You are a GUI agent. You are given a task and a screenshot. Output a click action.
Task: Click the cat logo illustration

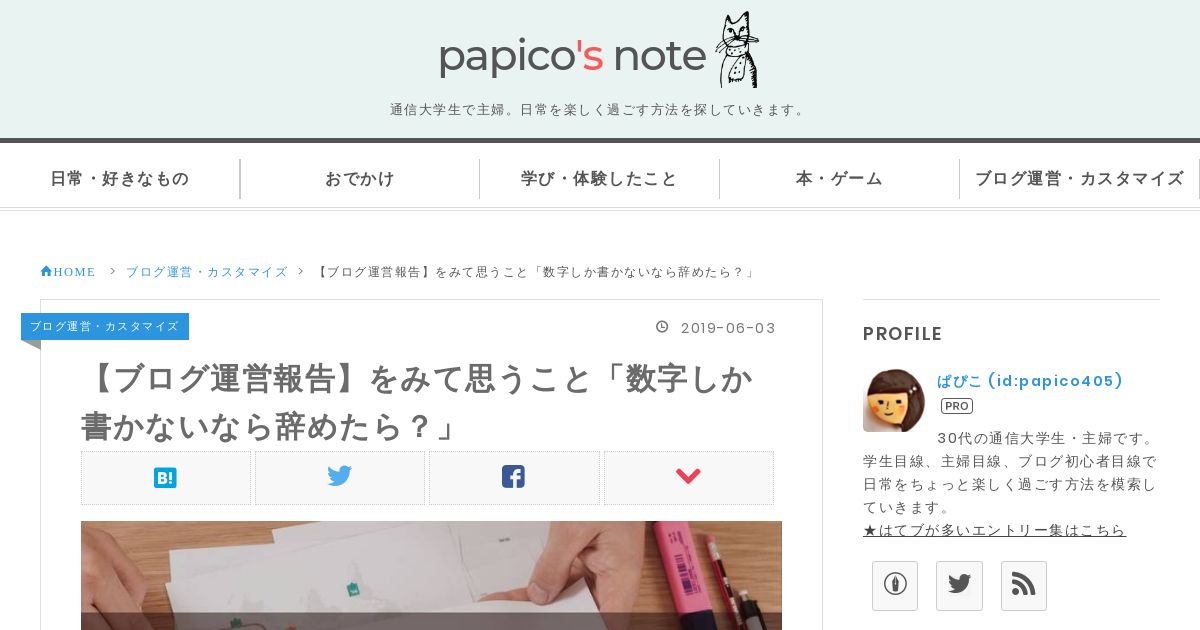pos(737,50)
